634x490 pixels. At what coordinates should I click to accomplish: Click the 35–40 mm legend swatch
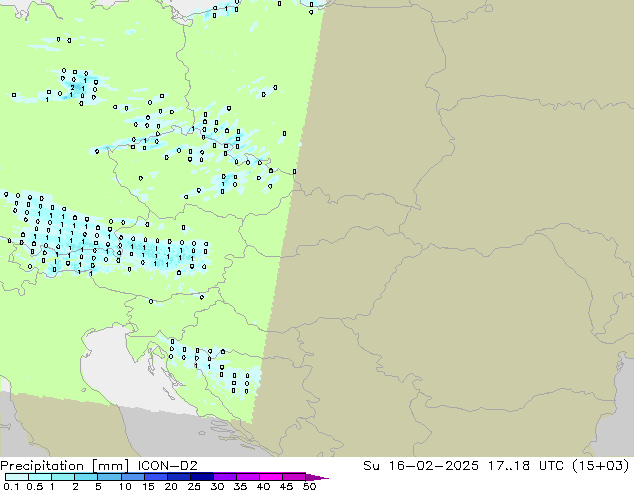247,477
